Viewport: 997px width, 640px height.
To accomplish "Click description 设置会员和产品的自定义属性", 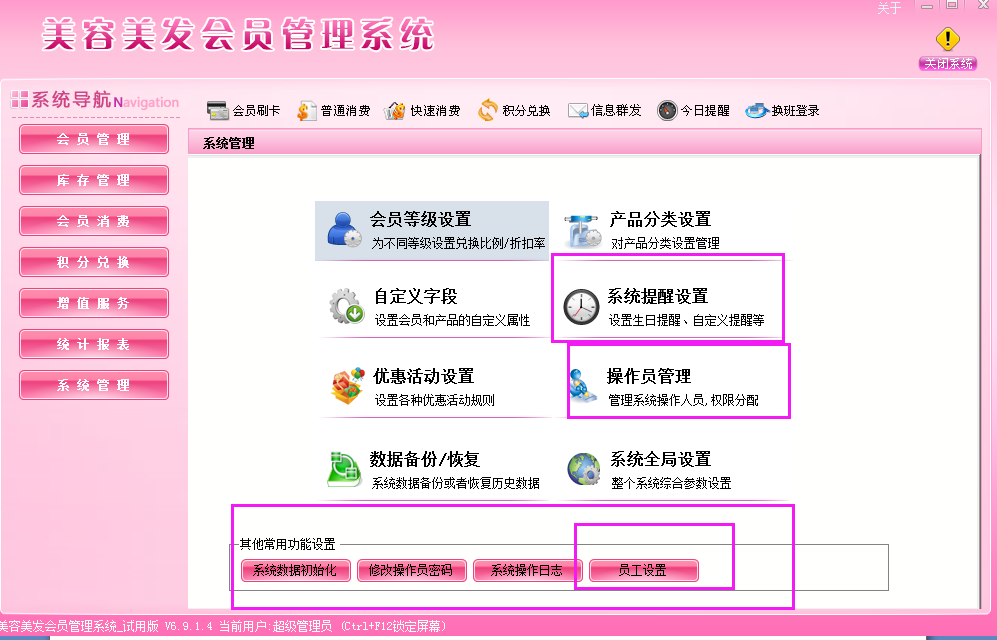I will click(452, 320).
